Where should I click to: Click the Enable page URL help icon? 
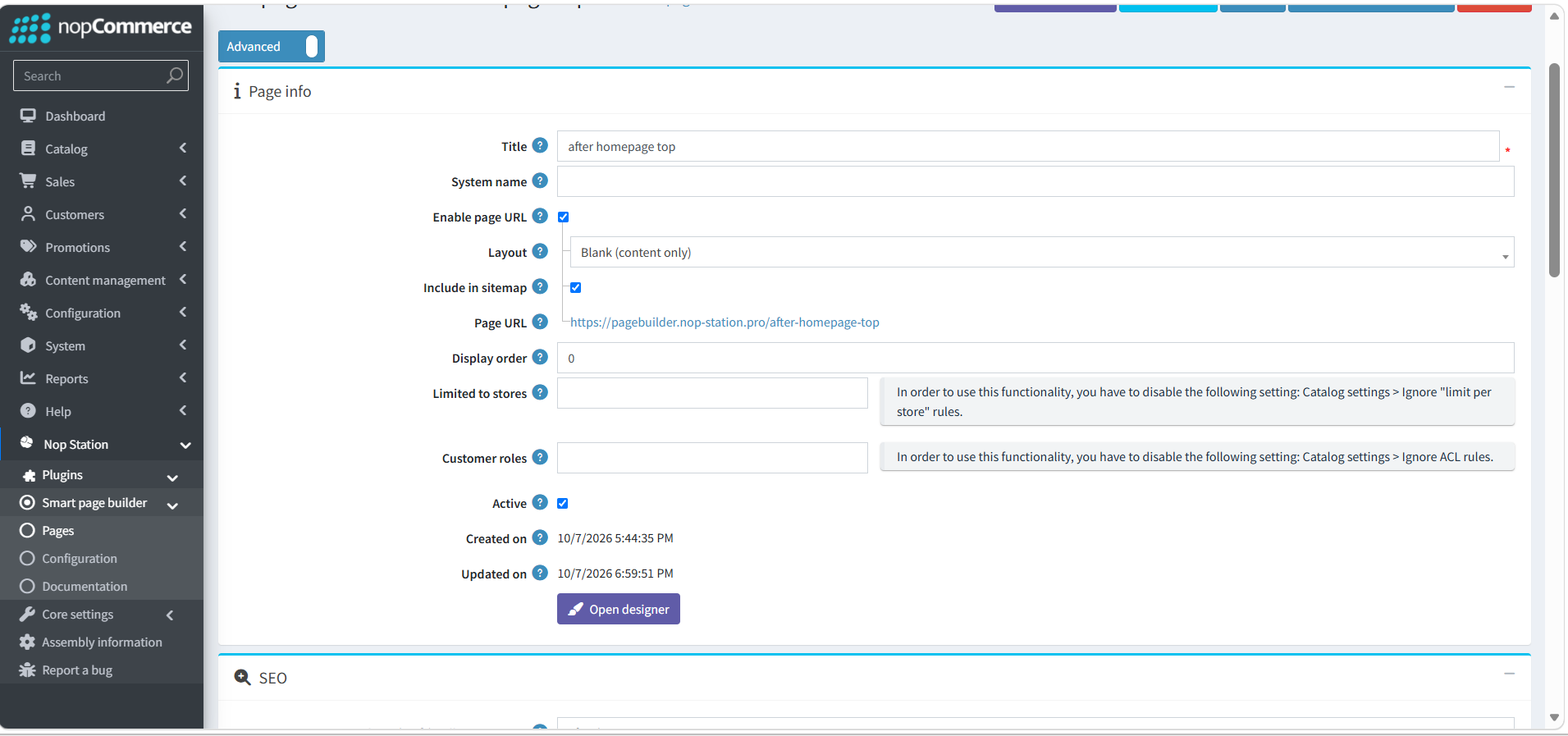[540, 216]
